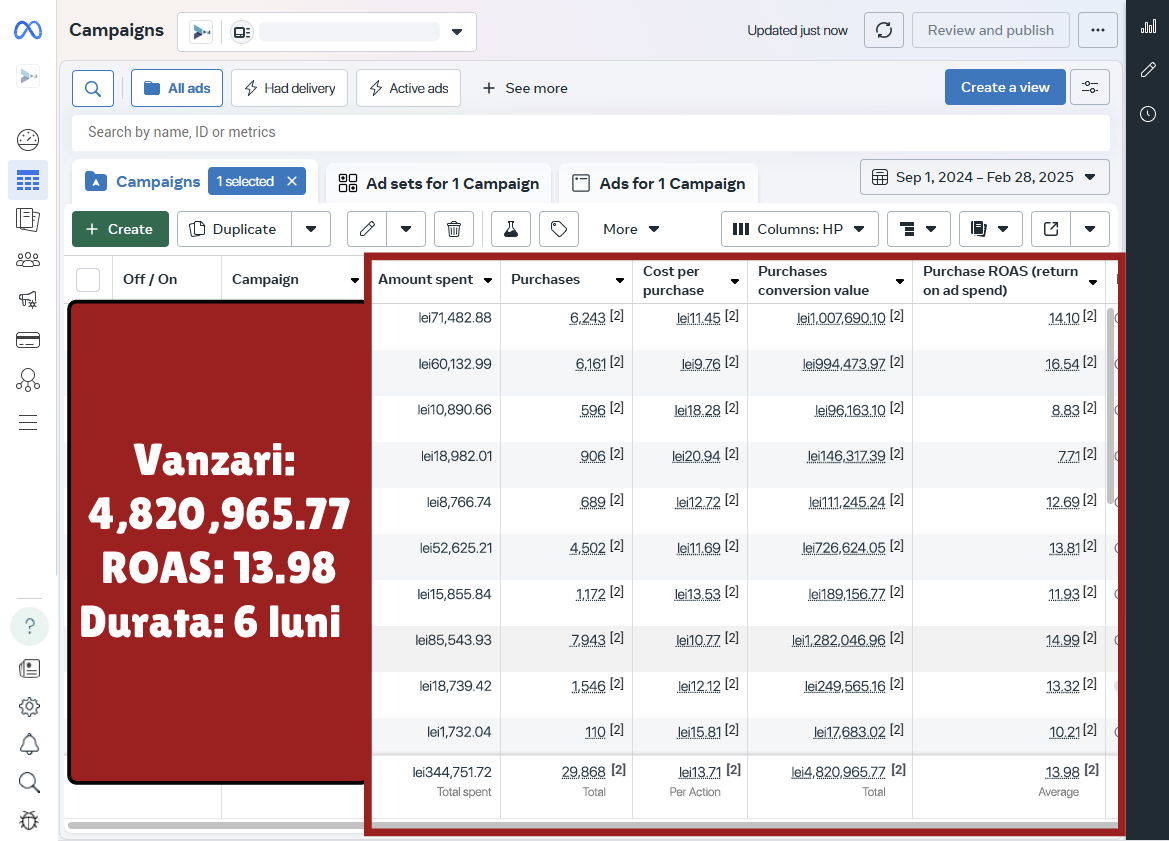Open Billing card icon in sidebar

[x=28, y=340]
